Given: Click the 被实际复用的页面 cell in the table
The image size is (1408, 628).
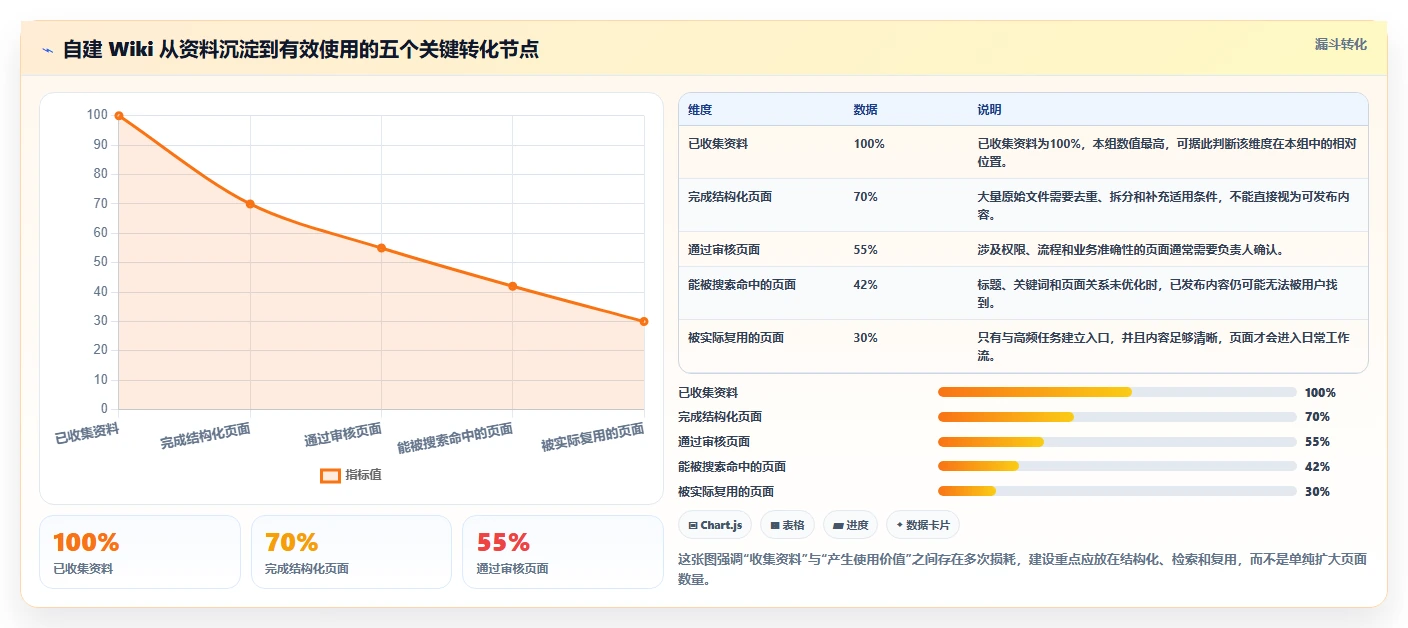Looking at the screenshot, I should tap(736, 338).
